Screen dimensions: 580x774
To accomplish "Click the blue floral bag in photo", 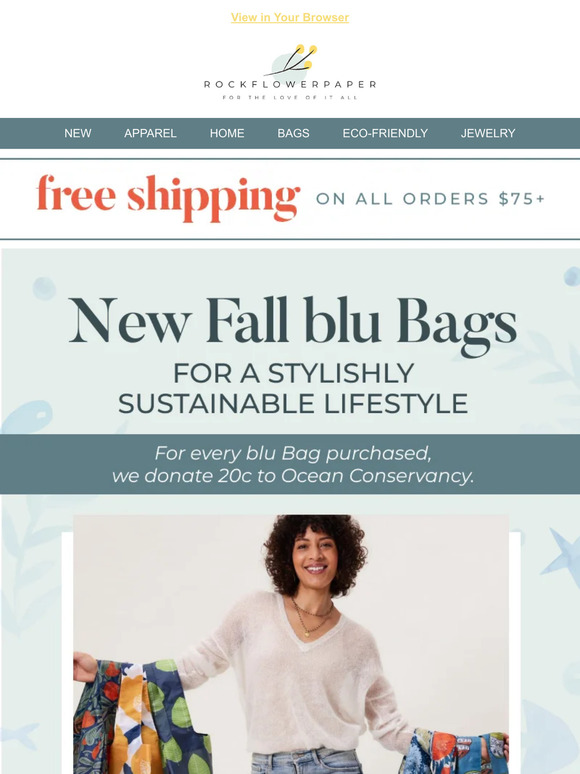I will click(454, 751).
